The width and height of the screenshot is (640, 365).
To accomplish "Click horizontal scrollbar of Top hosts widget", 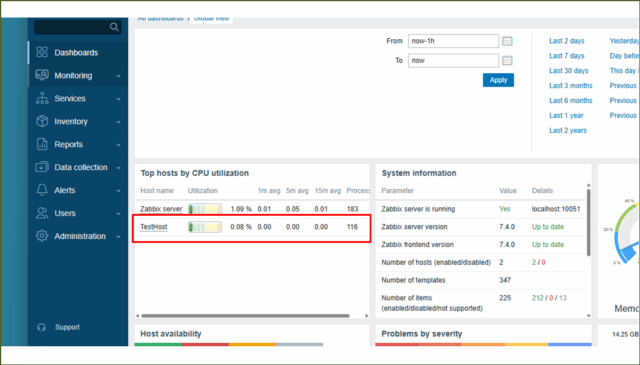I will coord(245,316).
